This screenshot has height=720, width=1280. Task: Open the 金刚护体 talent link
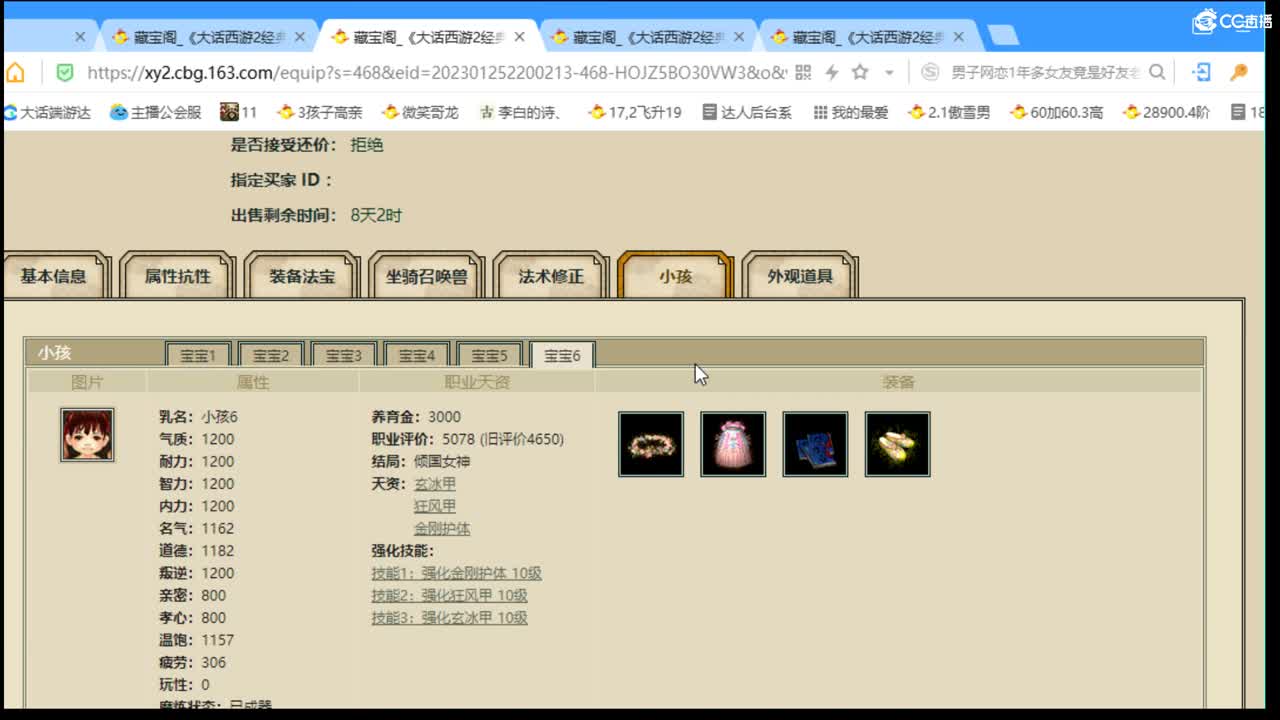pyautogui.click(x=442, y=528)
